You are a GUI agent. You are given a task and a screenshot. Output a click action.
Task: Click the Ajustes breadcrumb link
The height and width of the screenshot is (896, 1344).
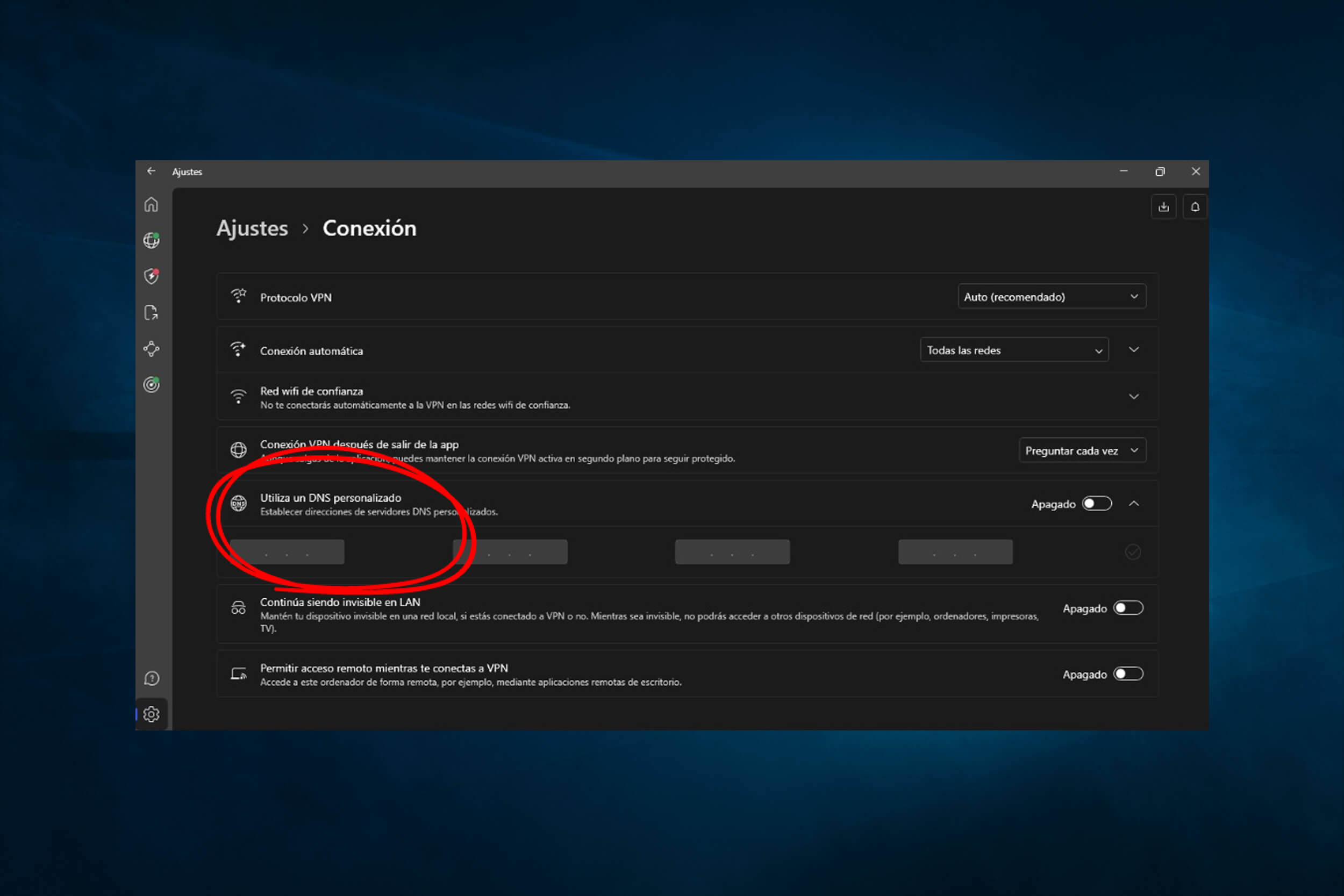click(x=252, y=228)
